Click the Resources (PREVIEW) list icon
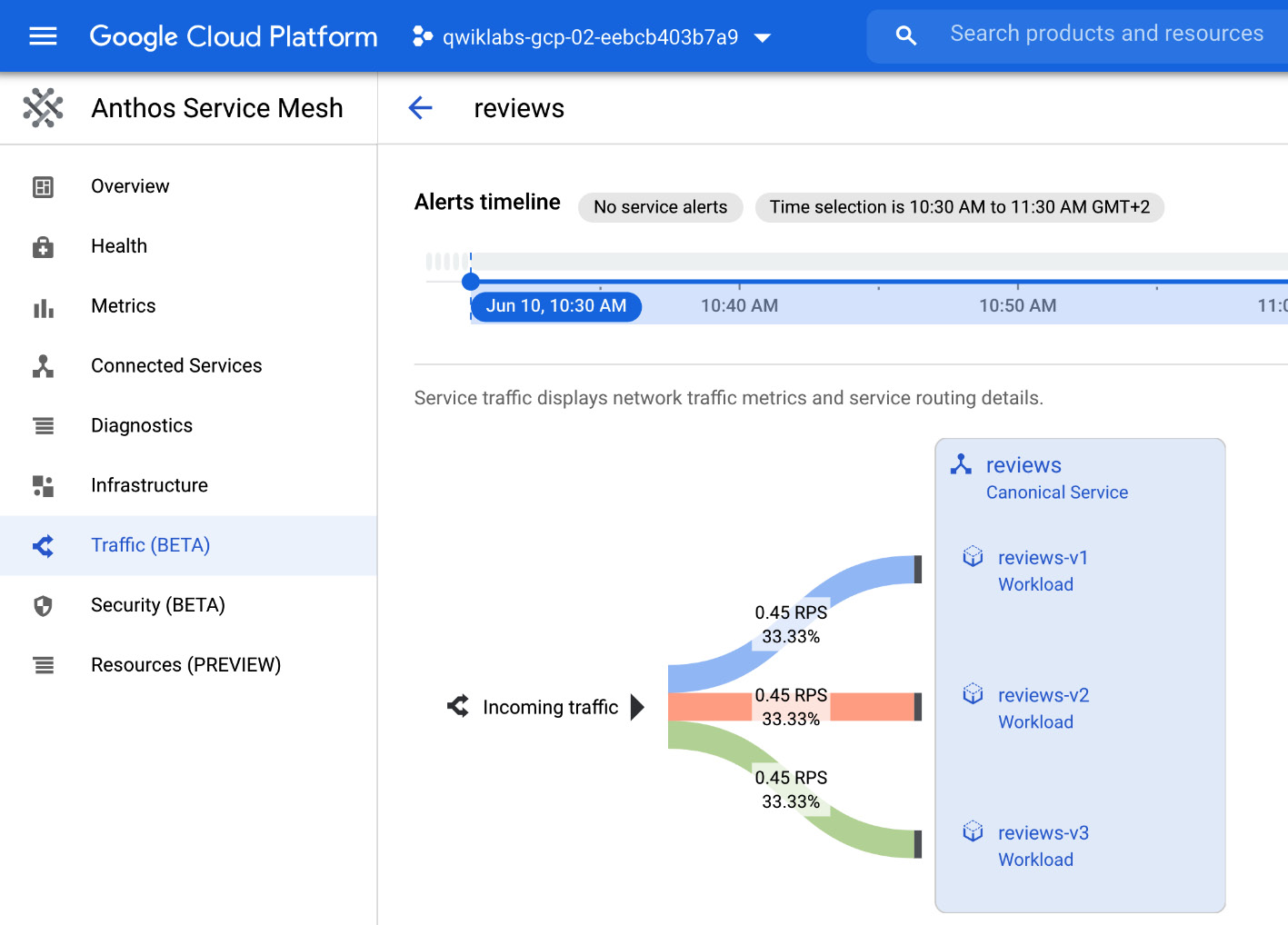Image resolution: width=1288 pixels, height=925 pixels. click(x=43, y=665)
